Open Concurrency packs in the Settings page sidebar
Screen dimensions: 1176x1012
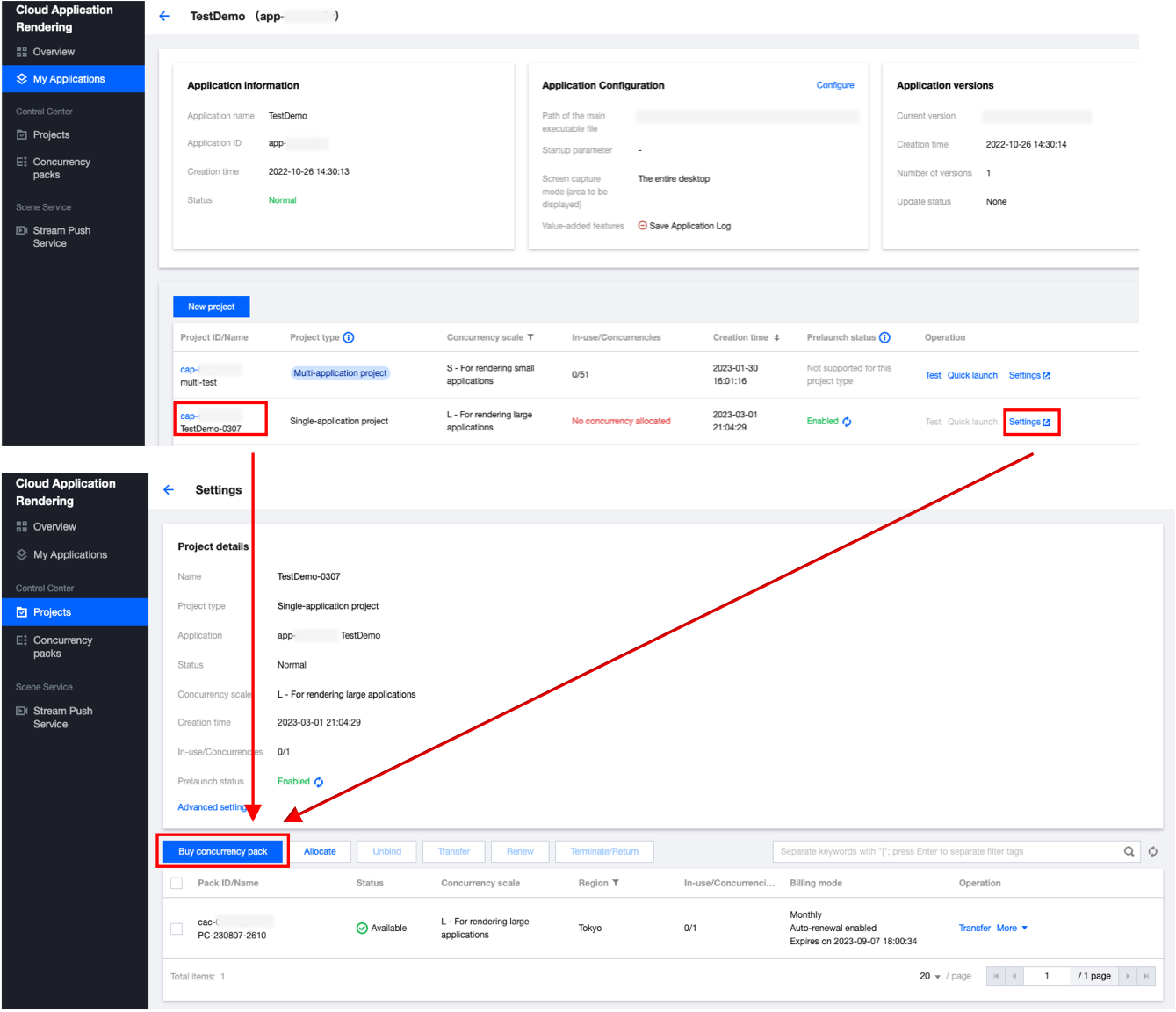(61, 647)
